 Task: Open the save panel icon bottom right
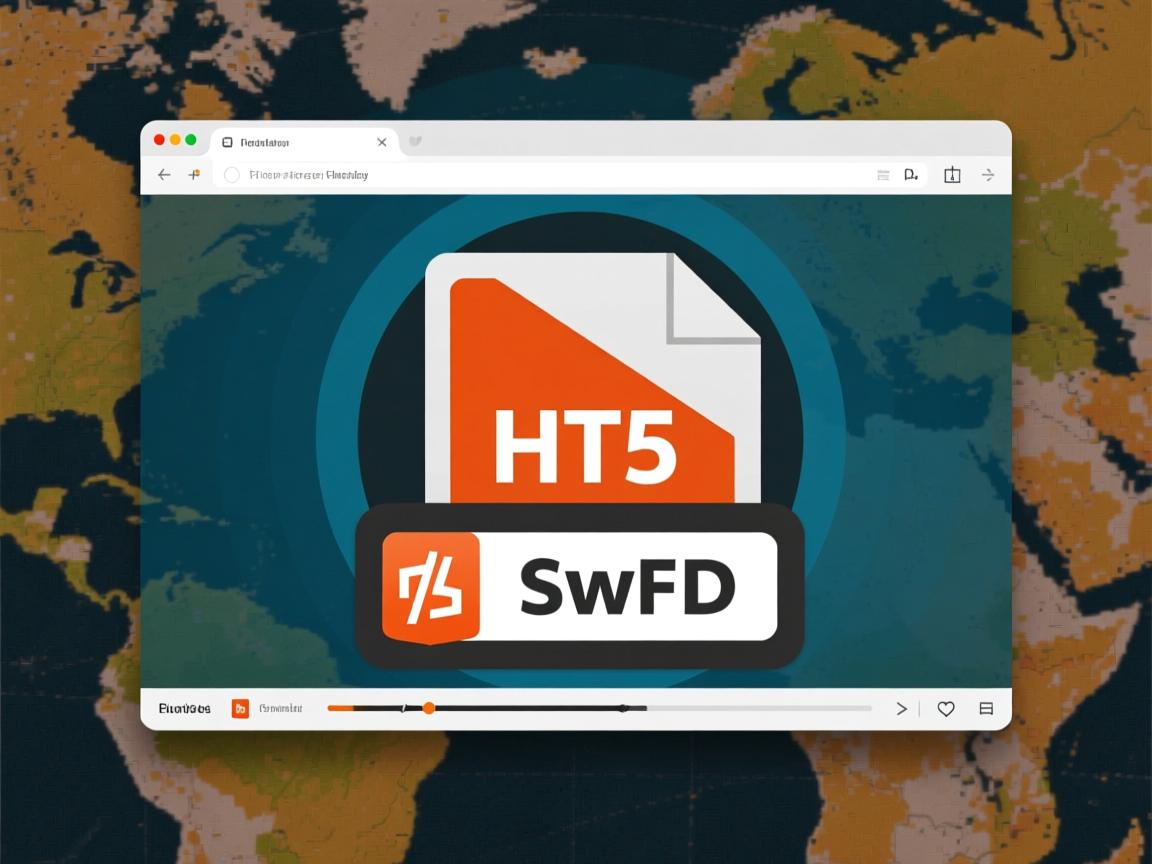tap(986, 708)
